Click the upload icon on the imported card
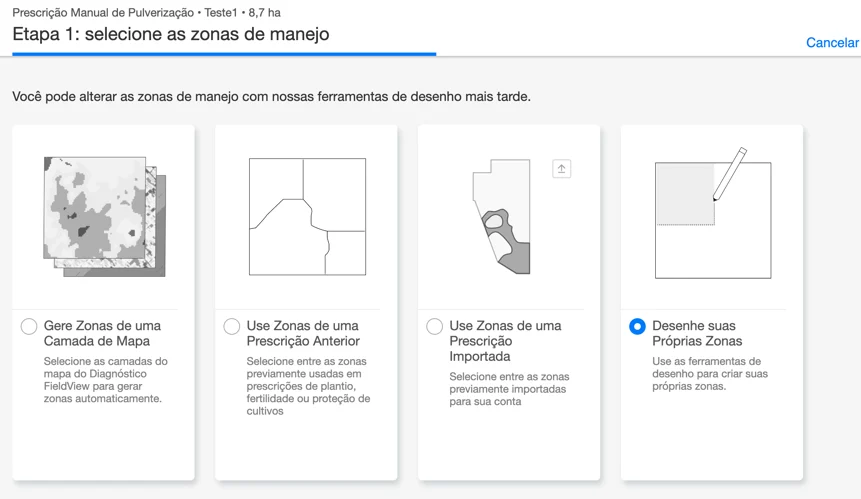The height and width of the screenshot is (499, 861). (x=562, y=169)
